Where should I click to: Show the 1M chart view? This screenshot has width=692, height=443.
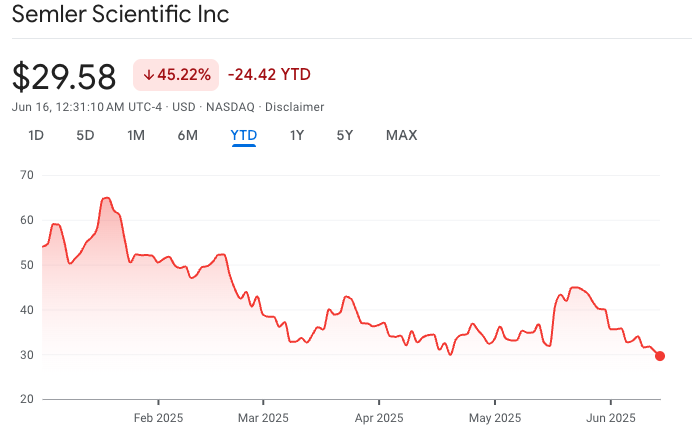tap(136, 135)
